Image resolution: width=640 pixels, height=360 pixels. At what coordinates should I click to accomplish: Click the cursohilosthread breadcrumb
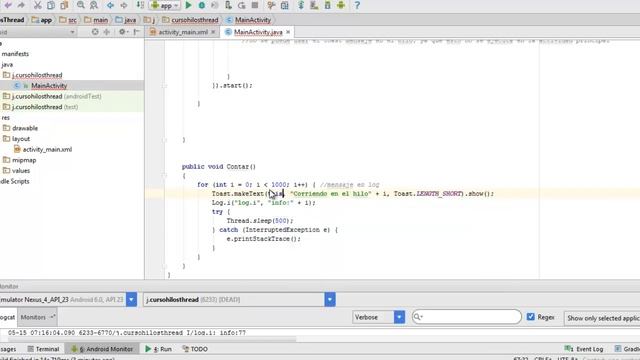(x=190, y=20)
